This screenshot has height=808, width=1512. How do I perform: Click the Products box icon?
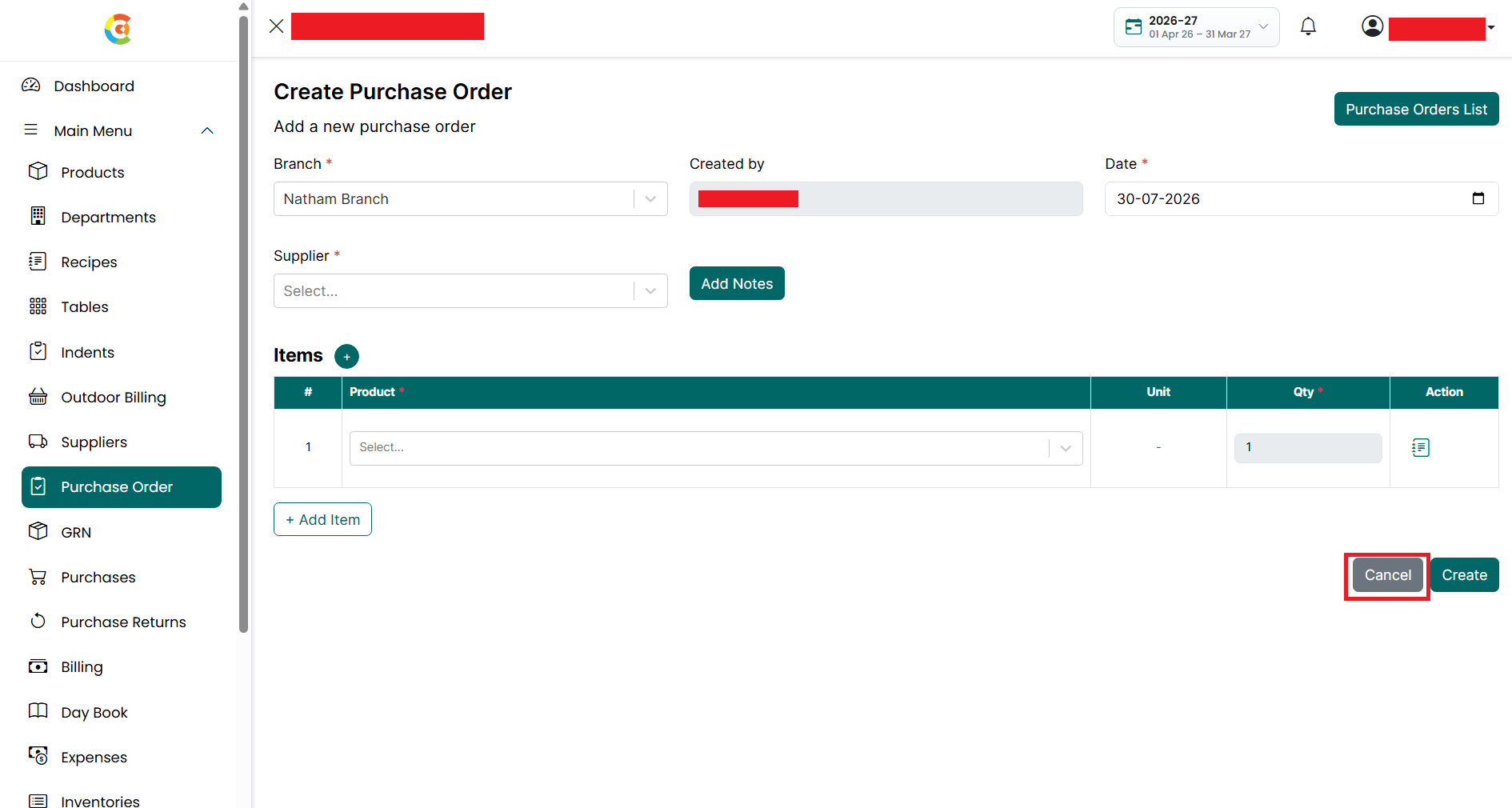tap(38, 171)
